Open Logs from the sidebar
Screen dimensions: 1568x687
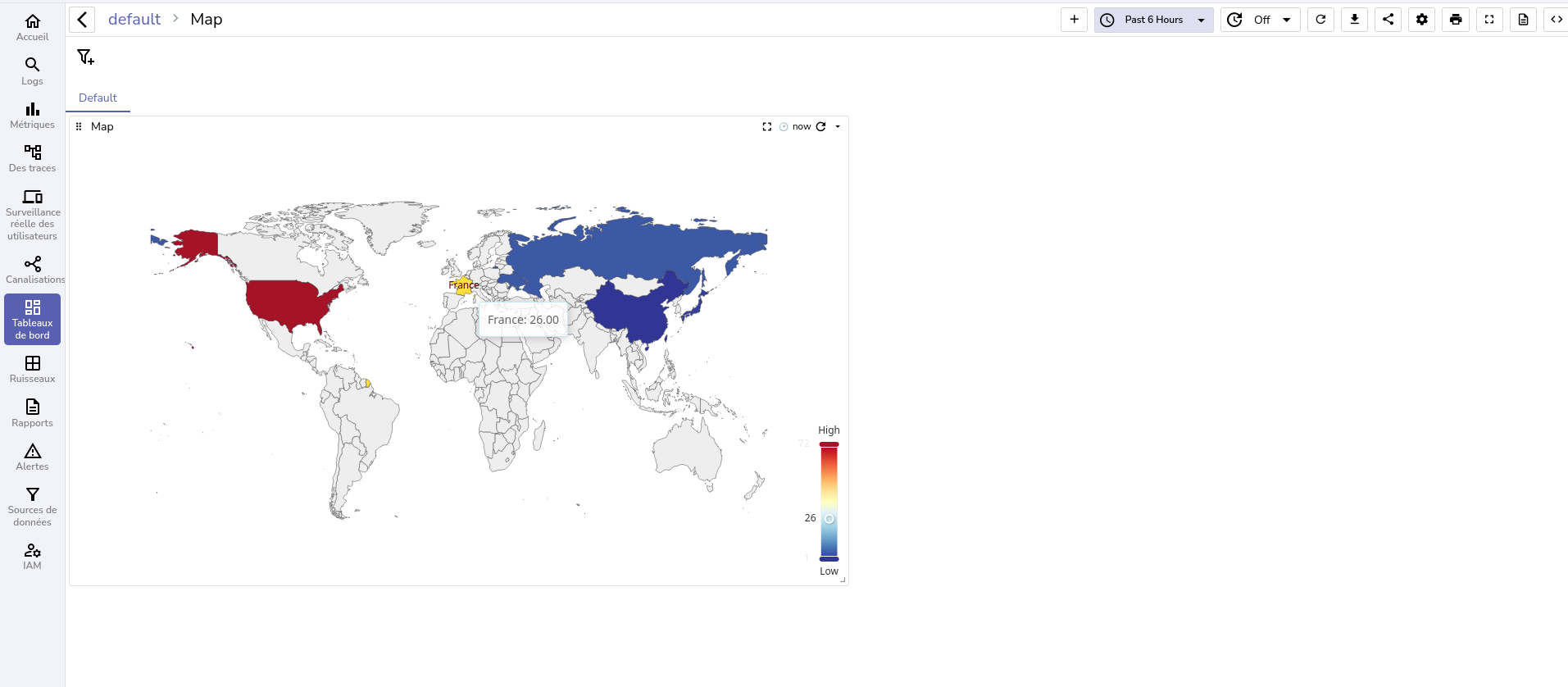click(x=32, y=71)
